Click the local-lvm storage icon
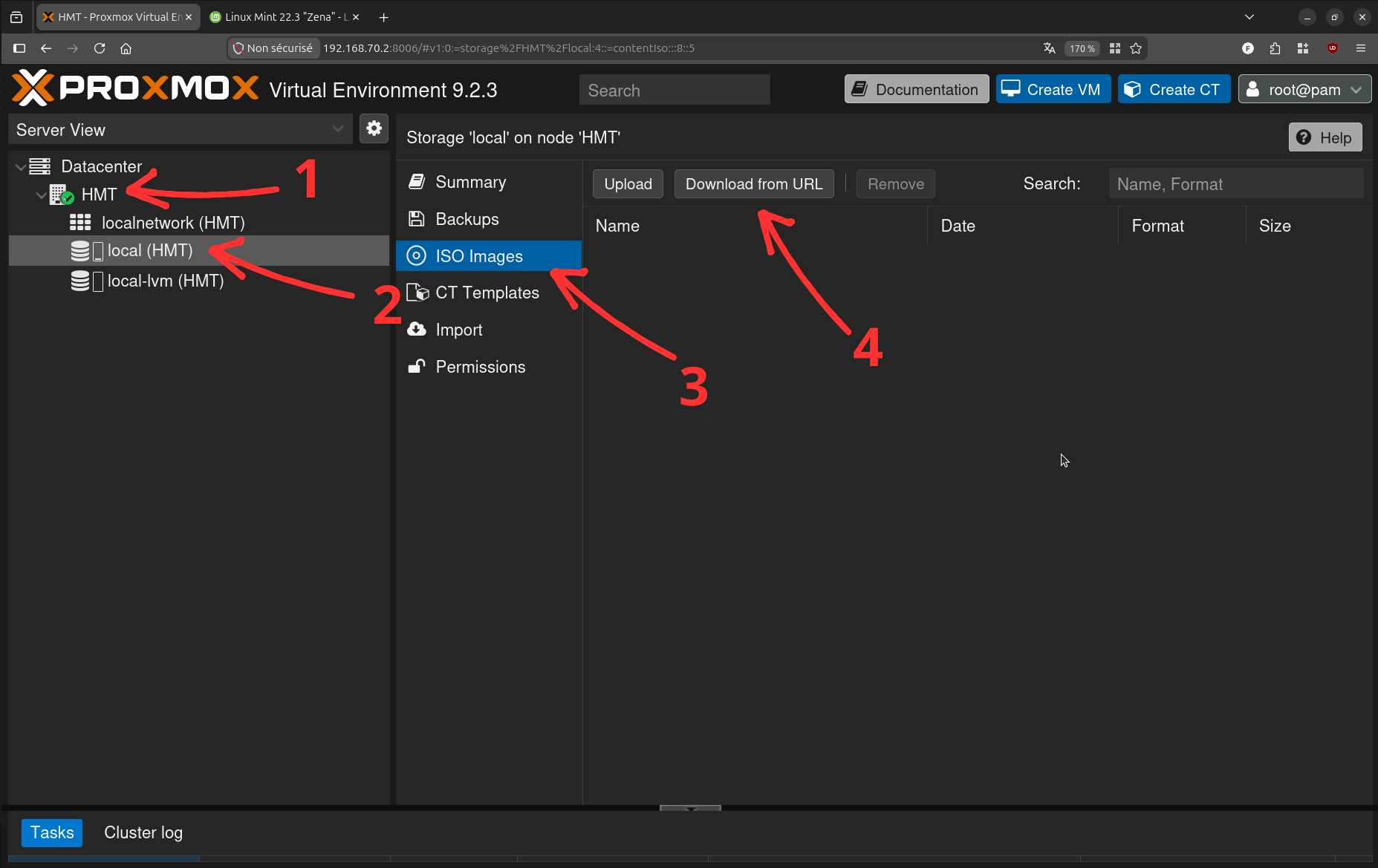This screenshot has width=1378, height=868. [86, 281]
